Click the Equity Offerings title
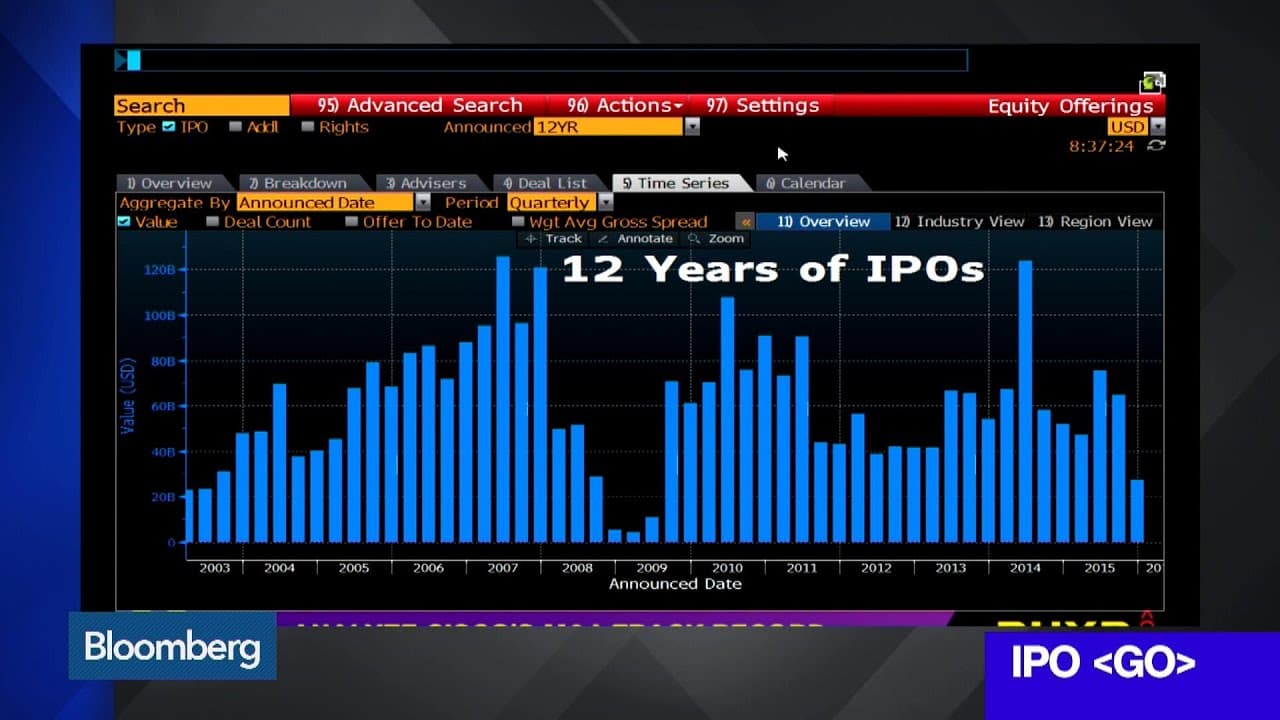 point(1070,105)
